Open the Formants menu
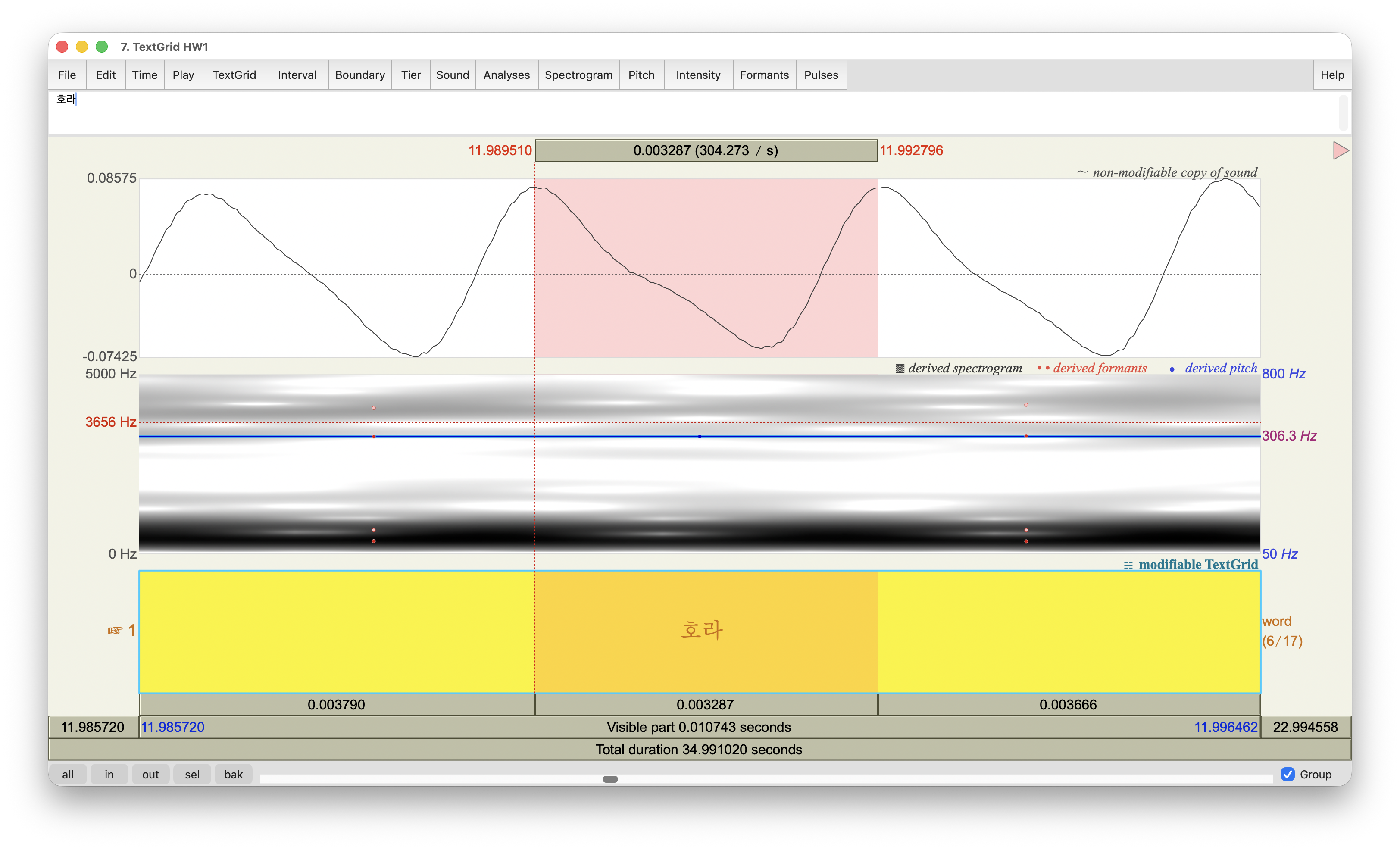The height and width of the screenshot is (850, 1400). point(764,75)
